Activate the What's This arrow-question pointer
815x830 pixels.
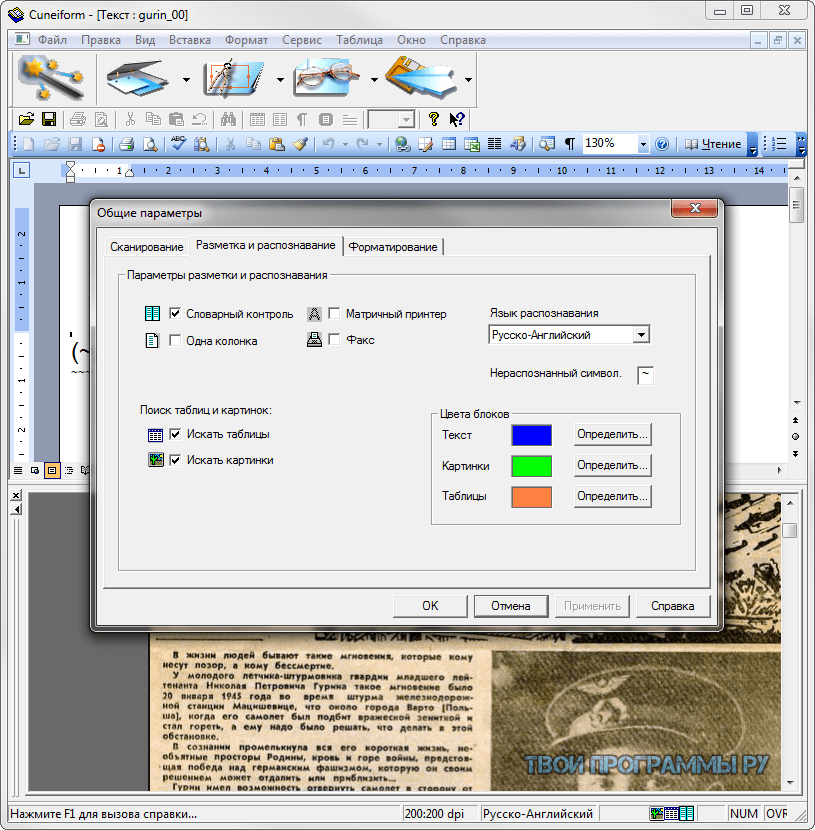tap(457, 120)
